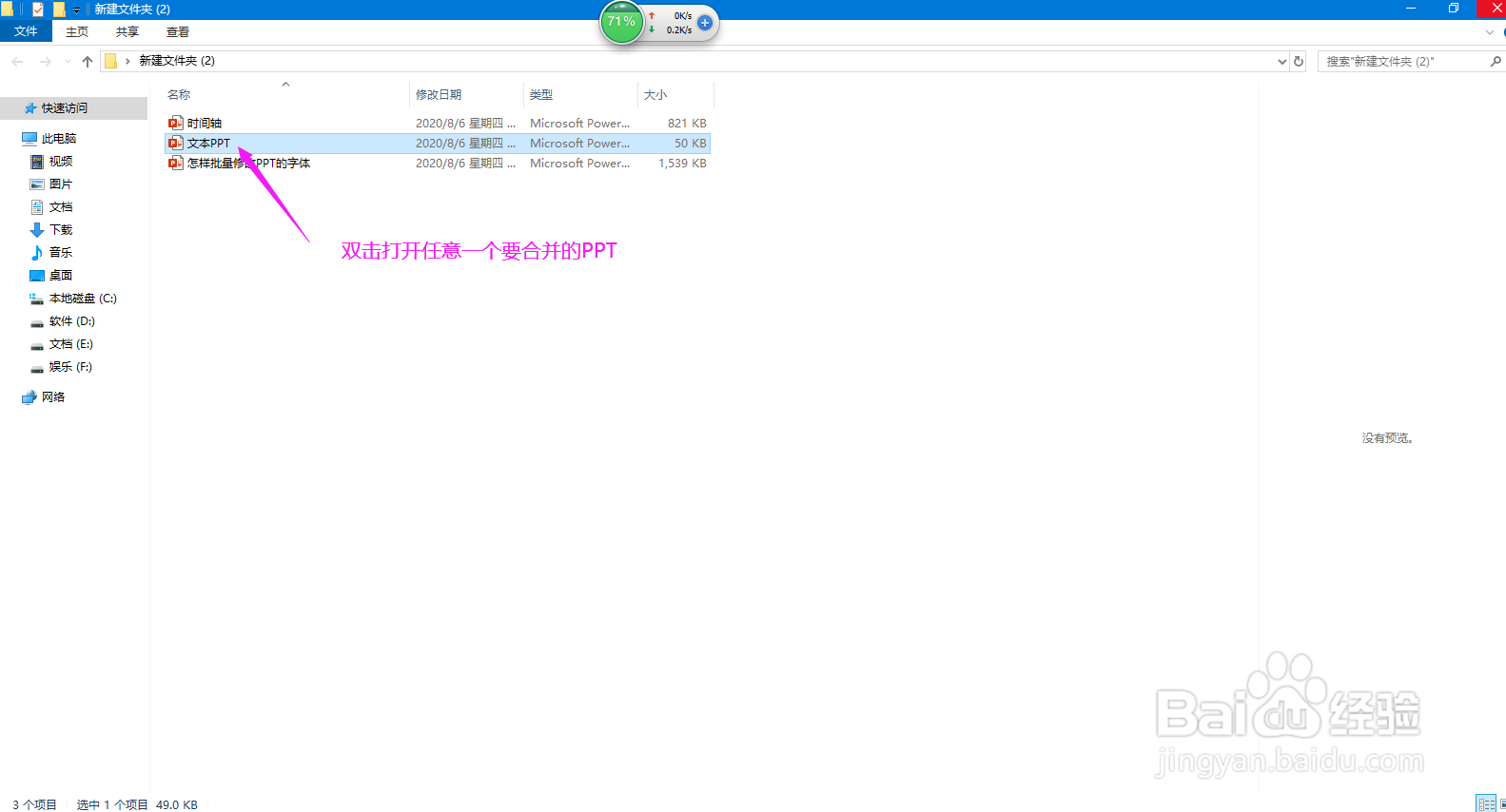The image size is (1506, 812).
Task: Click the 821 KB size cell
Action: (687, 124)
